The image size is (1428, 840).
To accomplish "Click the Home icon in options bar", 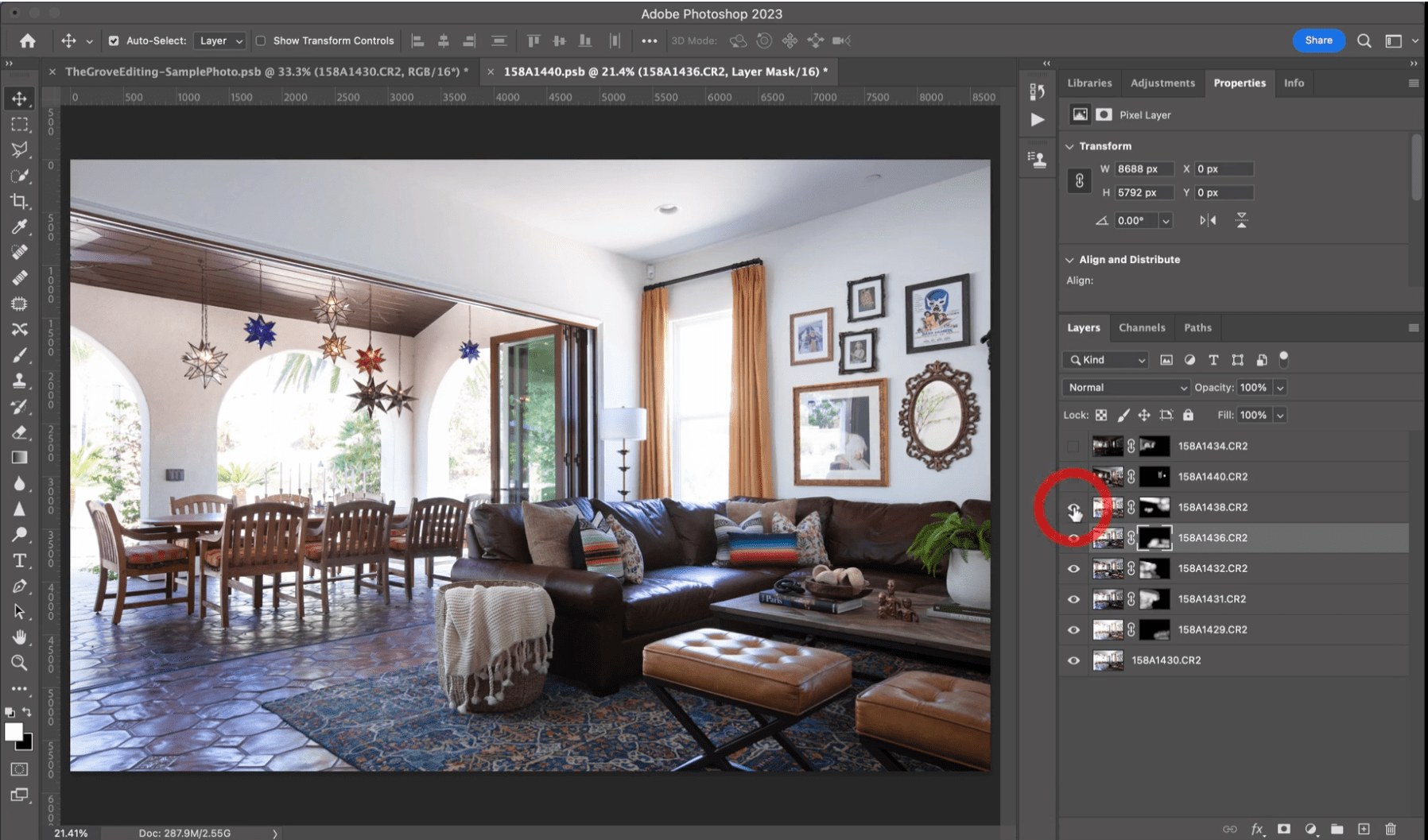I will [x=28, y=41].
